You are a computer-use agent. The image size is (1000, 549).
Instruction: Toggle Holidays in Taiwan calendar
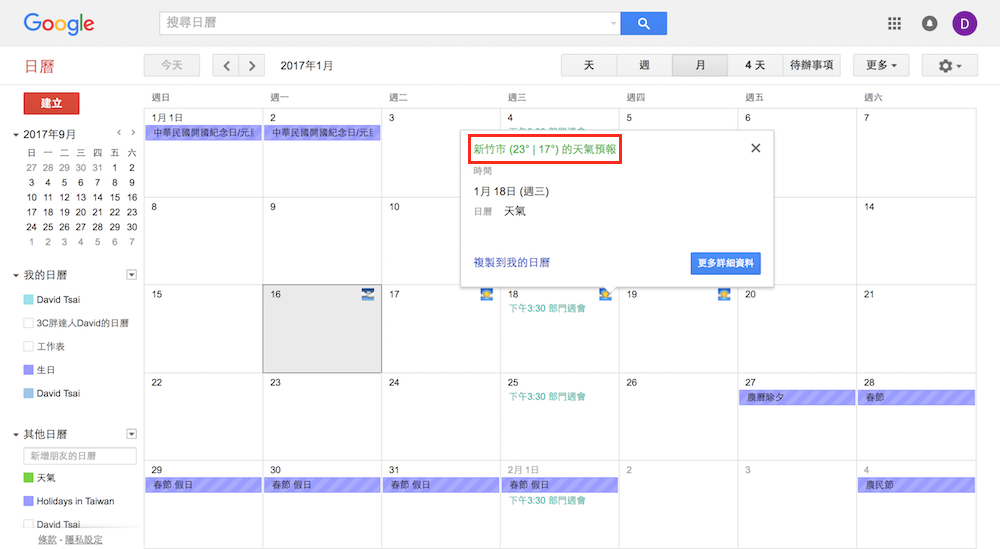click(28, 501)
